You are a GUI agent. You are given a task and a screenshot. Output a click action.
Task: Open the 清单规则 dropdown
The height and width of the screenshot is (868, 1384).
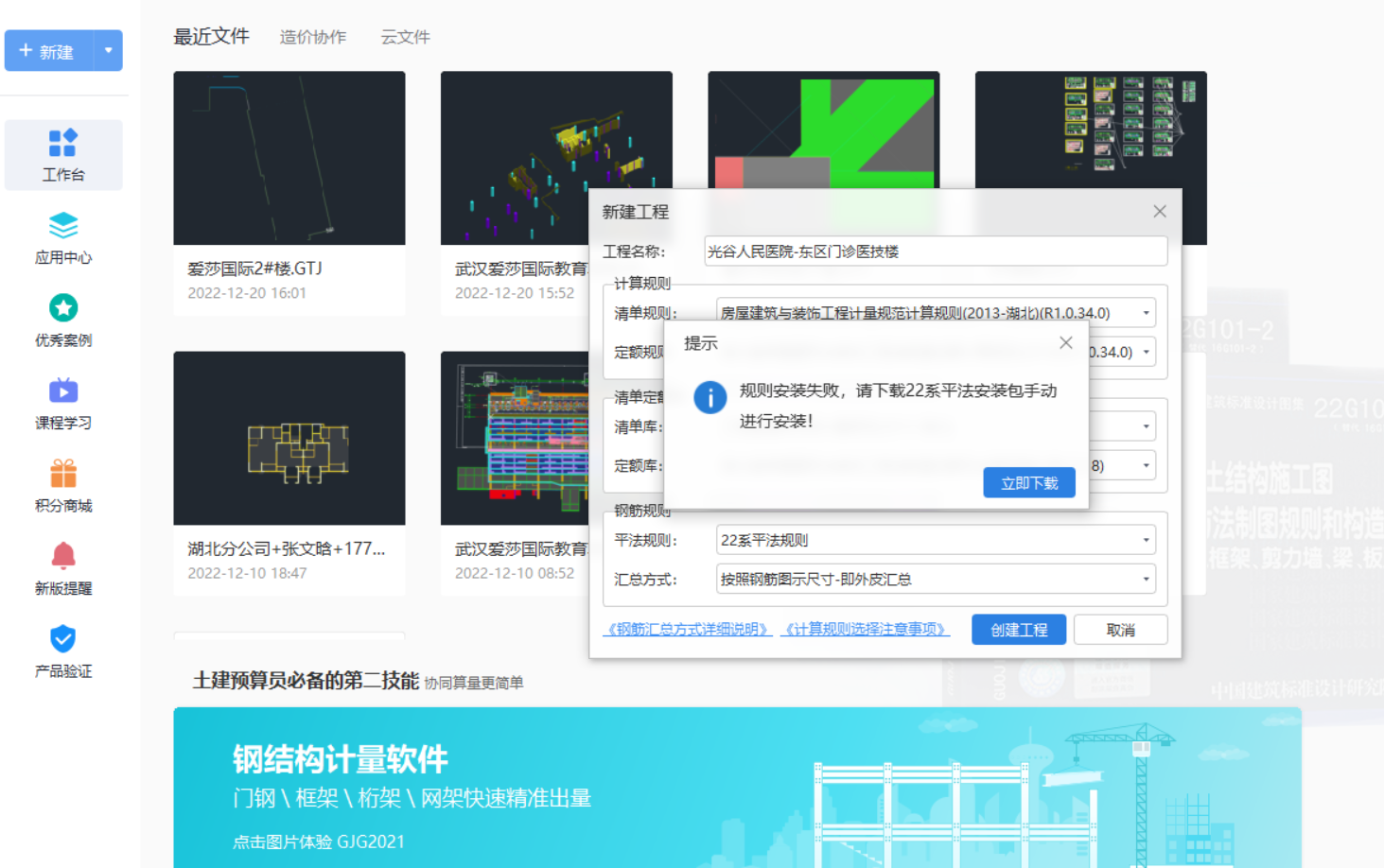click(936, 313)
